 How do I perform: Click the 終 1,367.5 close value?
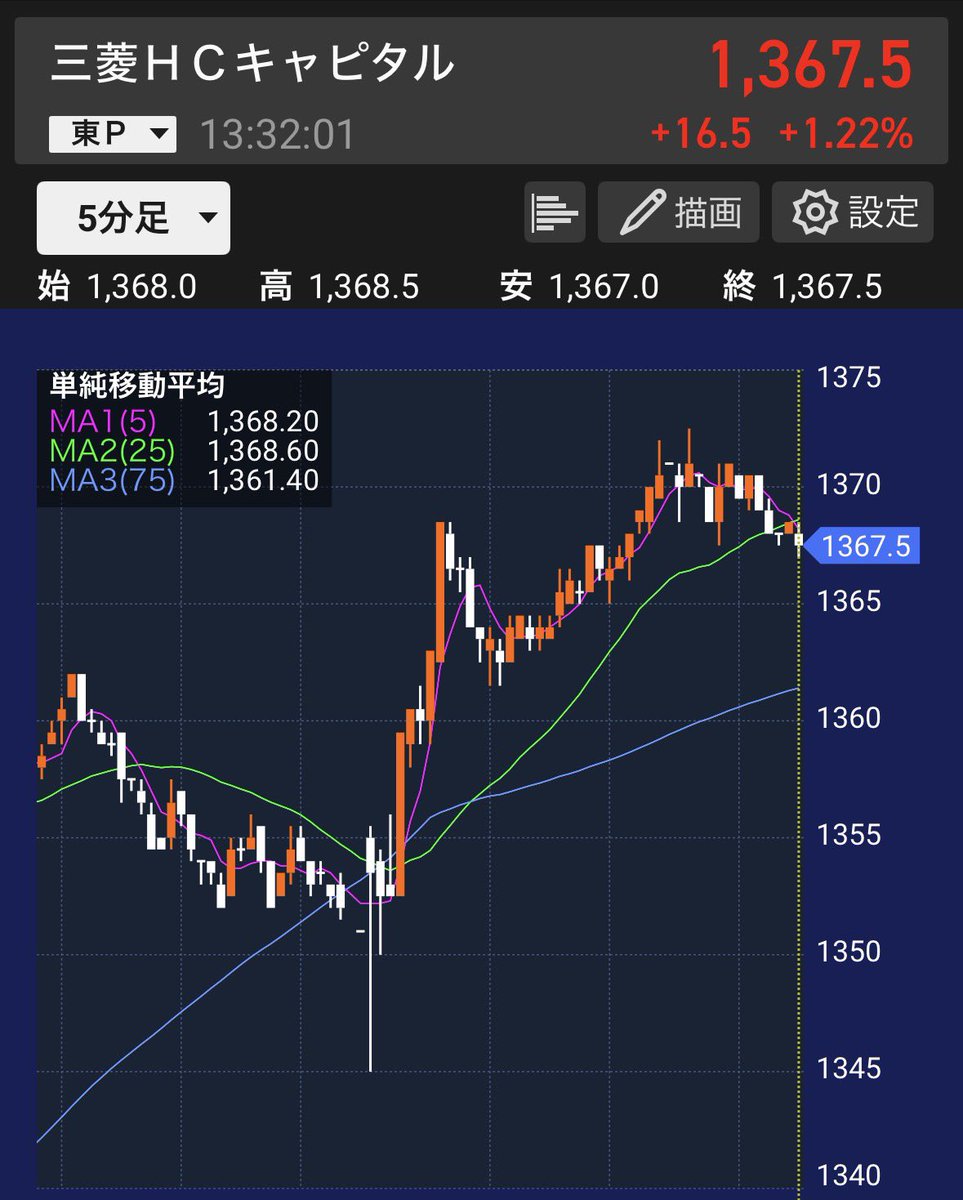click(802, 288)
